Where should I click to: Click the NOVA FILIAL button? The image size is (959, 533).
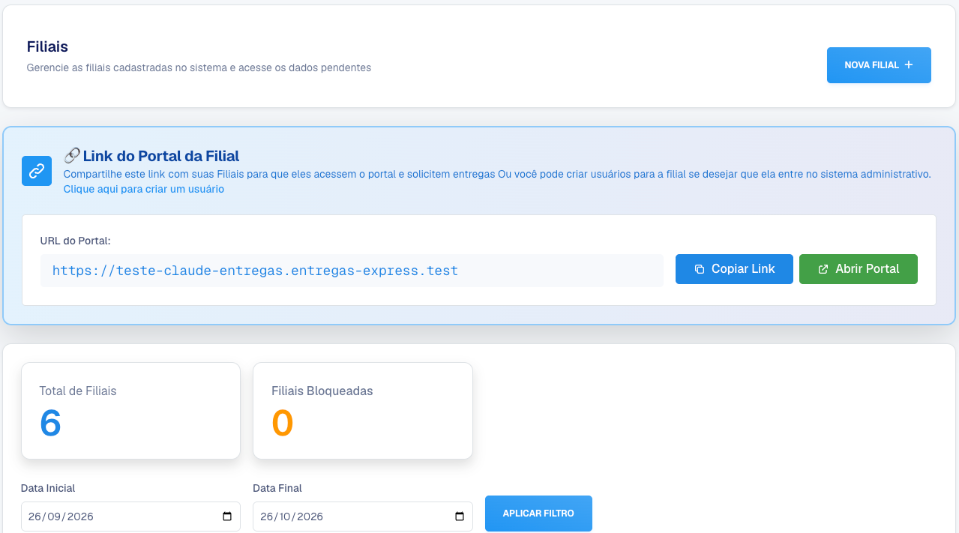pos(878,65)
